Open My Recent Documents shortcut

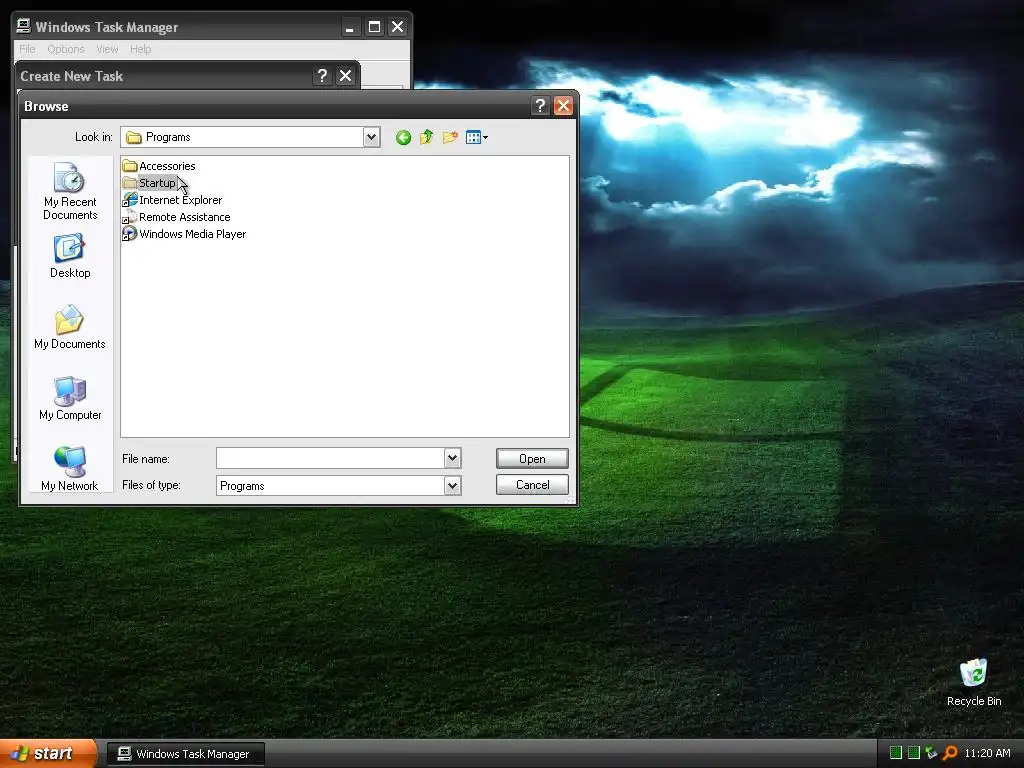point(70,191)
